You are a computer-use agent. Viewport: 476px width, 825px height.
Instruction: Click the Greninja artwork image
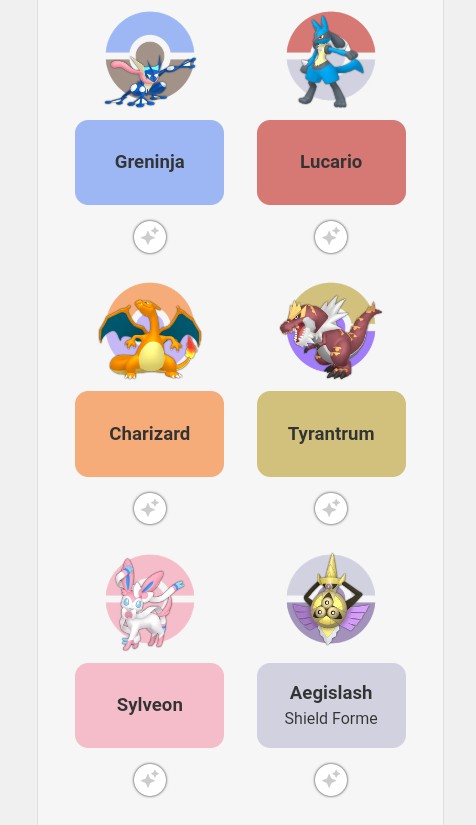(x=150, y=59)
